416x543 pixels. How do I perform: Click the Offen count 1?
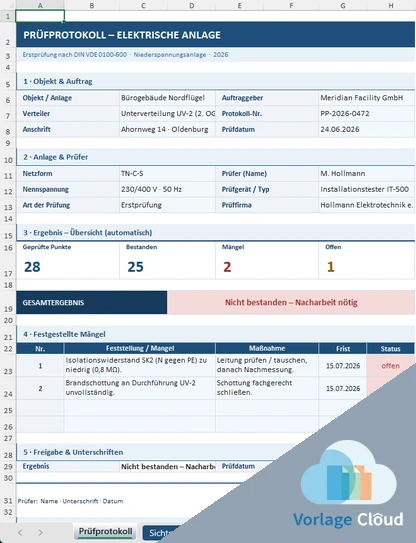[x=330, y=267]
